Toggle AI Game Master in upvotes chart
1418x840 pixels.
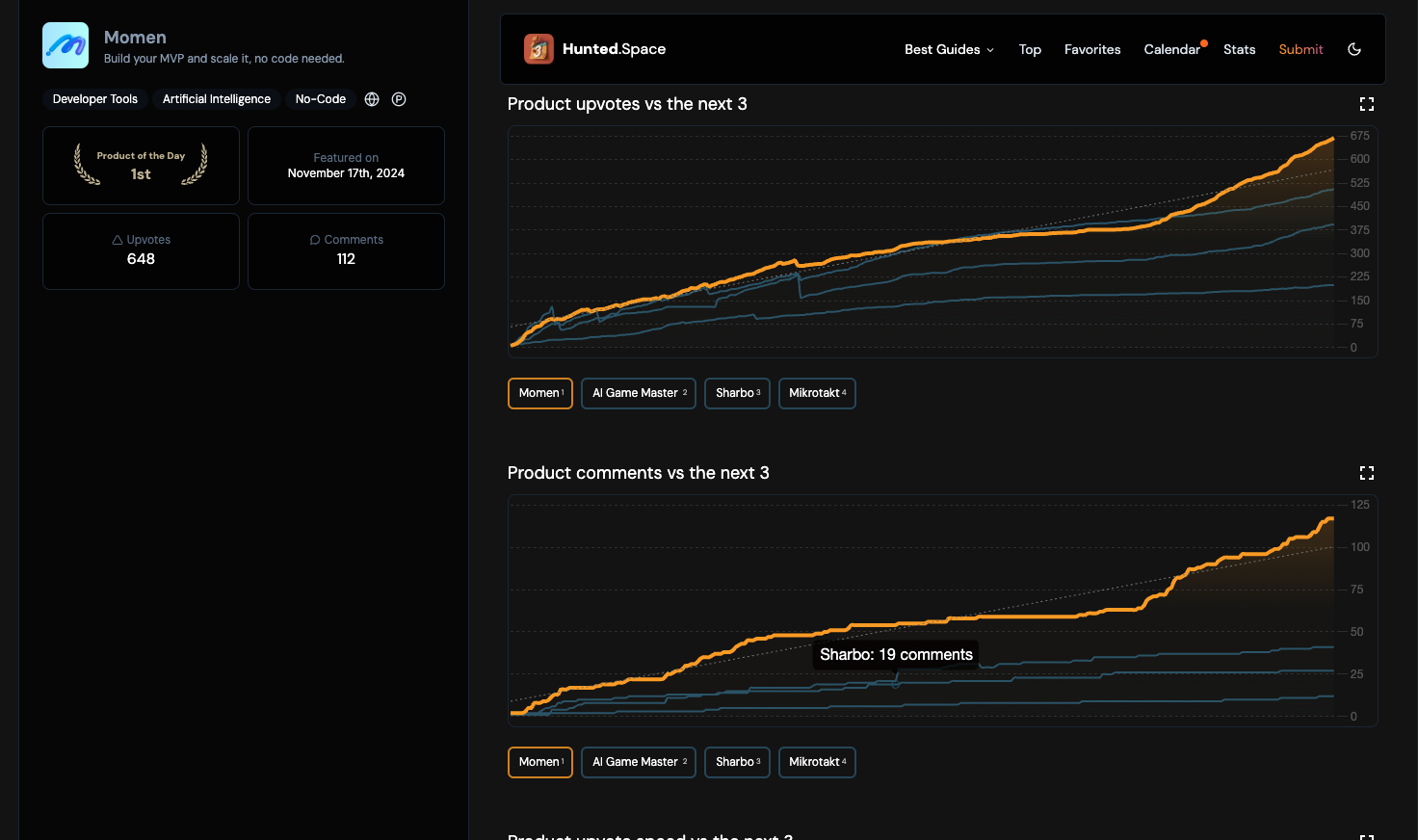639,393
